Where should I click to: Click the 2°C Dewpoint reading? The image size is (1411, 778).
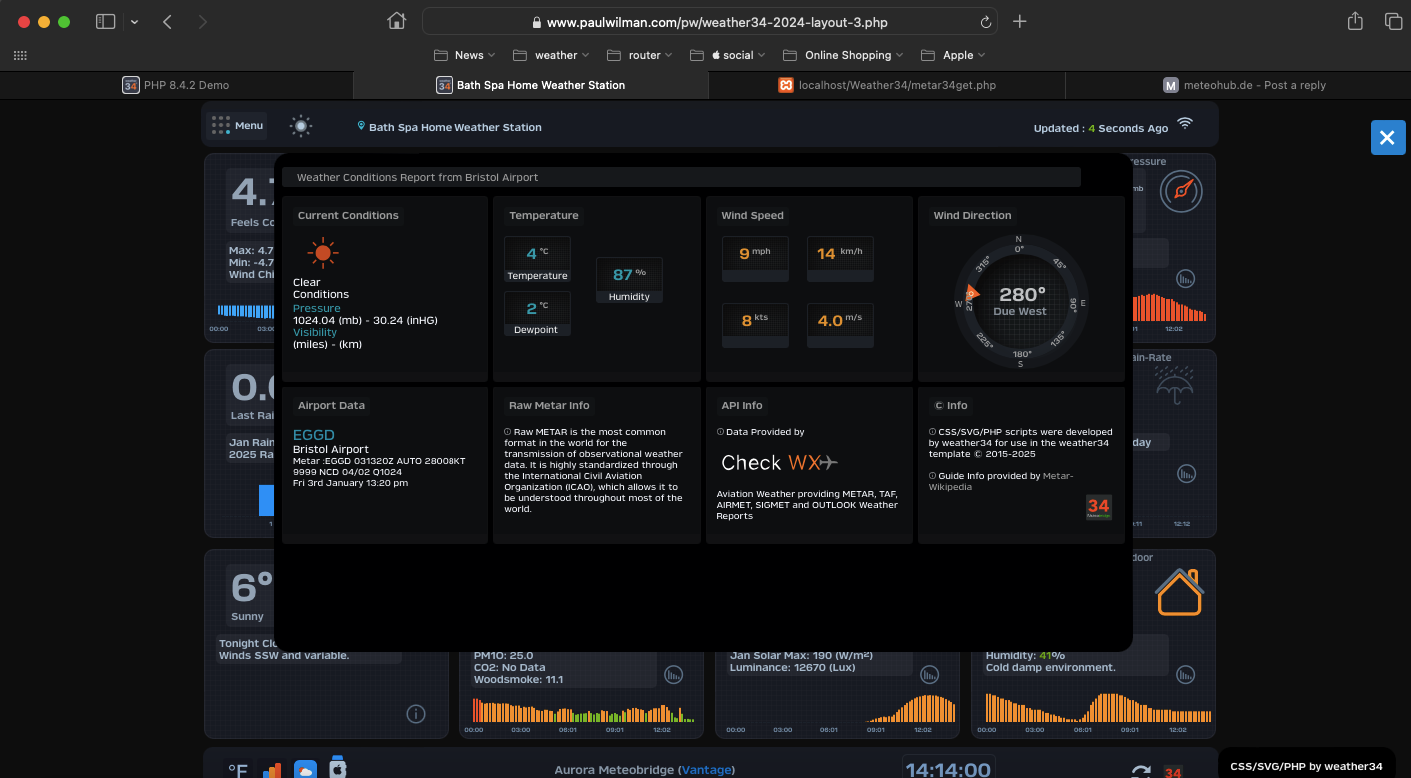(537, 314)
